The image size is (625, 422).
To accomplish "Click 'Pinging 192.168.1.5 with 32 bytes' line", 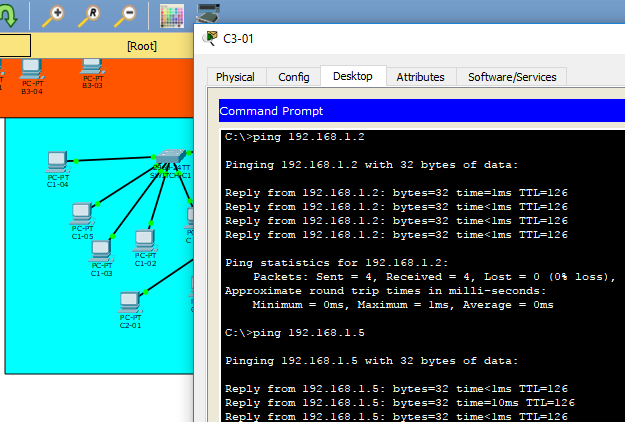I will 371,361.
